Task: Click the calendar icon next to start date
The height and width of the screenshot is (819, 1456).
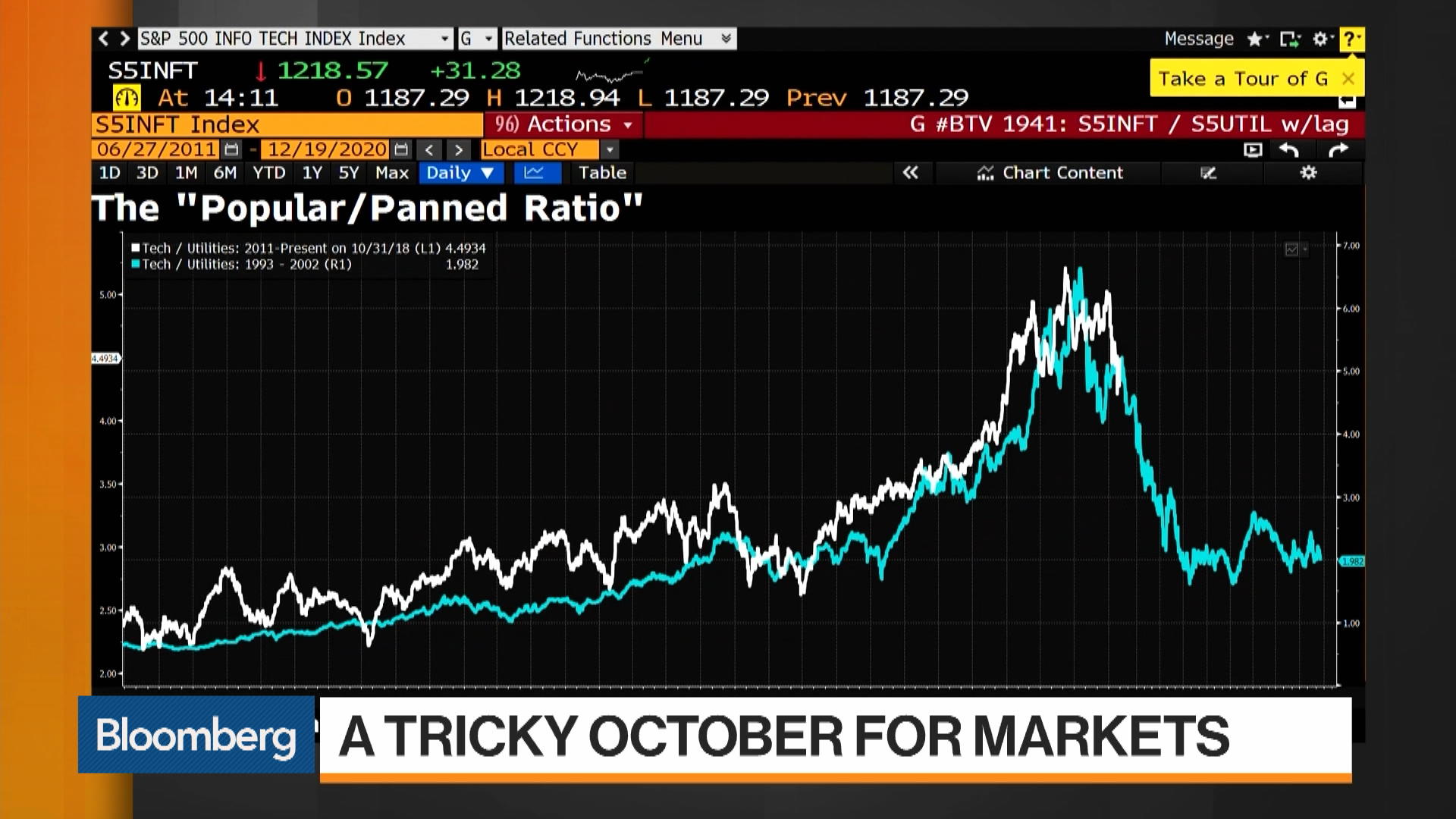Action: (231, 149)
